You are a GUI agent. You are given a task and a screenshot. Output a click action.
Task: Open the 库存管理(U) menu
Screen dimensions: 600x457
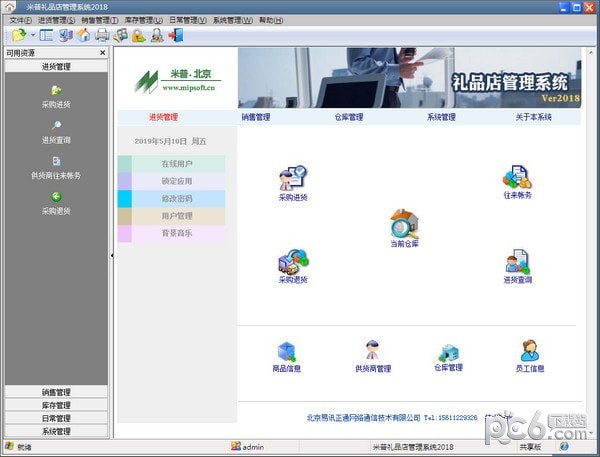tap(143, 20)
